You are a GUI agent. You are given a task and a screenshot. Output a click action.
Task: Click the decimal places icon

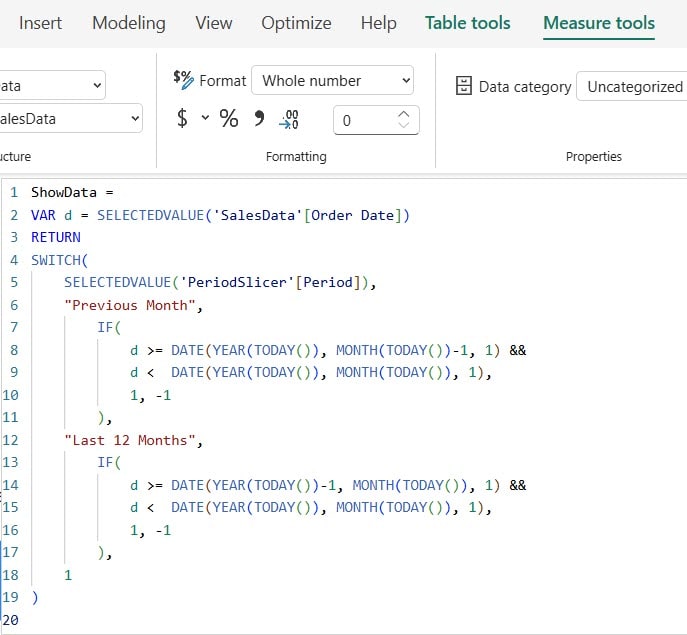click(x=289, y=119)
